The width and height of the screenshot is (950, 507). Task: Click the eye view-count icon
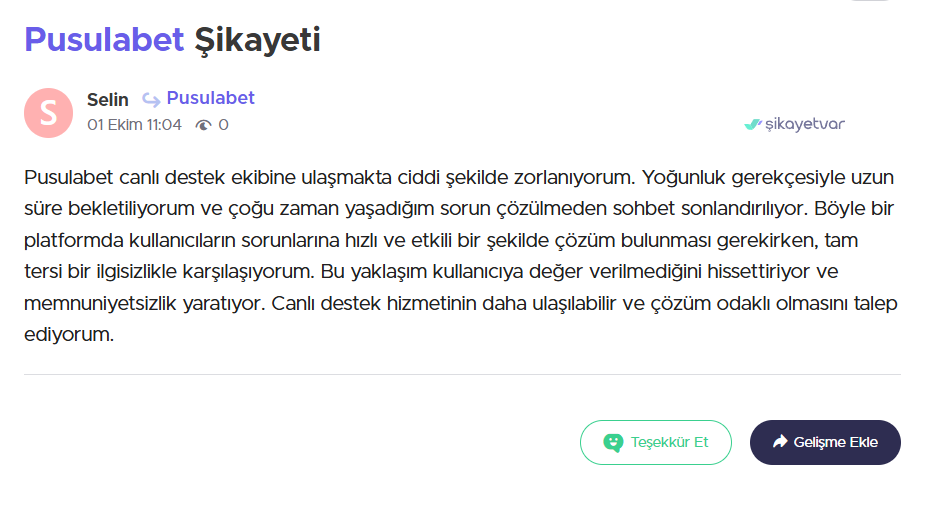pyautogui.click(x=204, y=125)
